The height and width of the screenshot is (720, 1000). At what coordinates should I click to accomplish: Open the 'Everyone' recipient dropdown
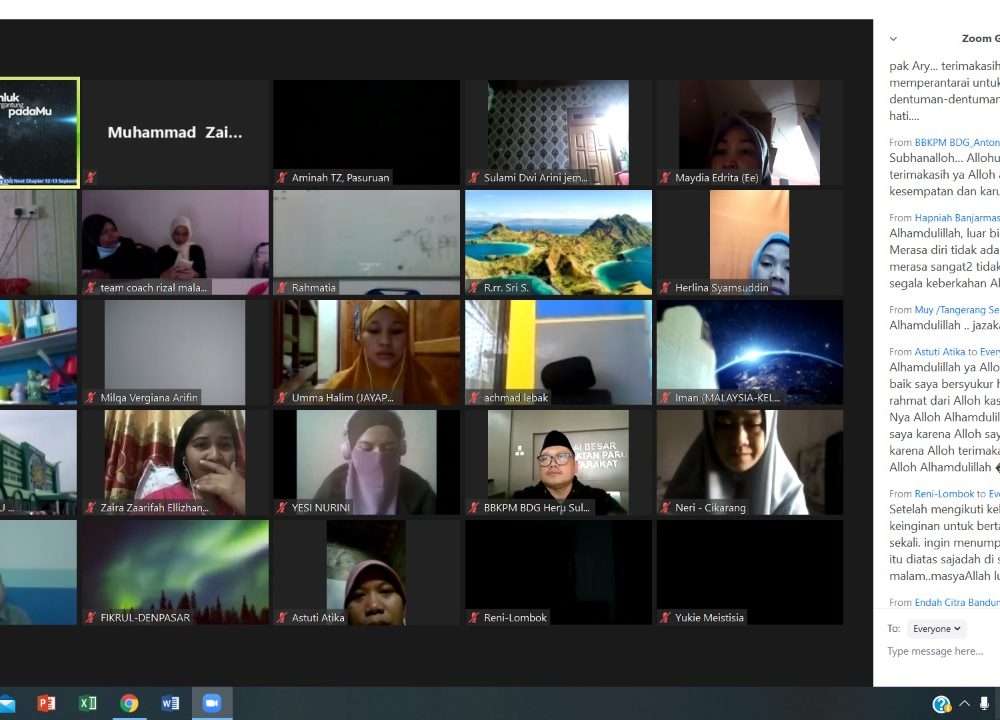[x=937, y=629]
